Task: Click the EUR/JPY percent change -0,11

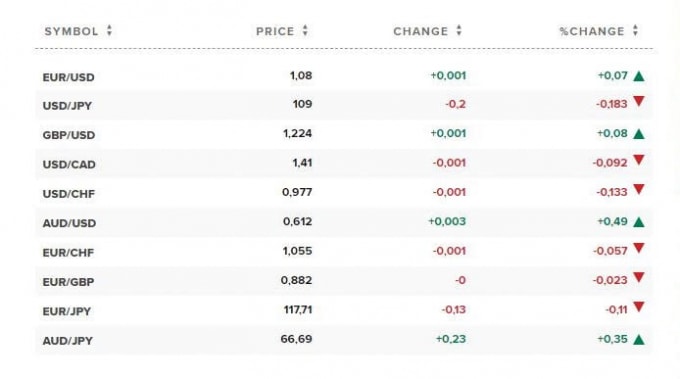Action: (x=616, y=310)
